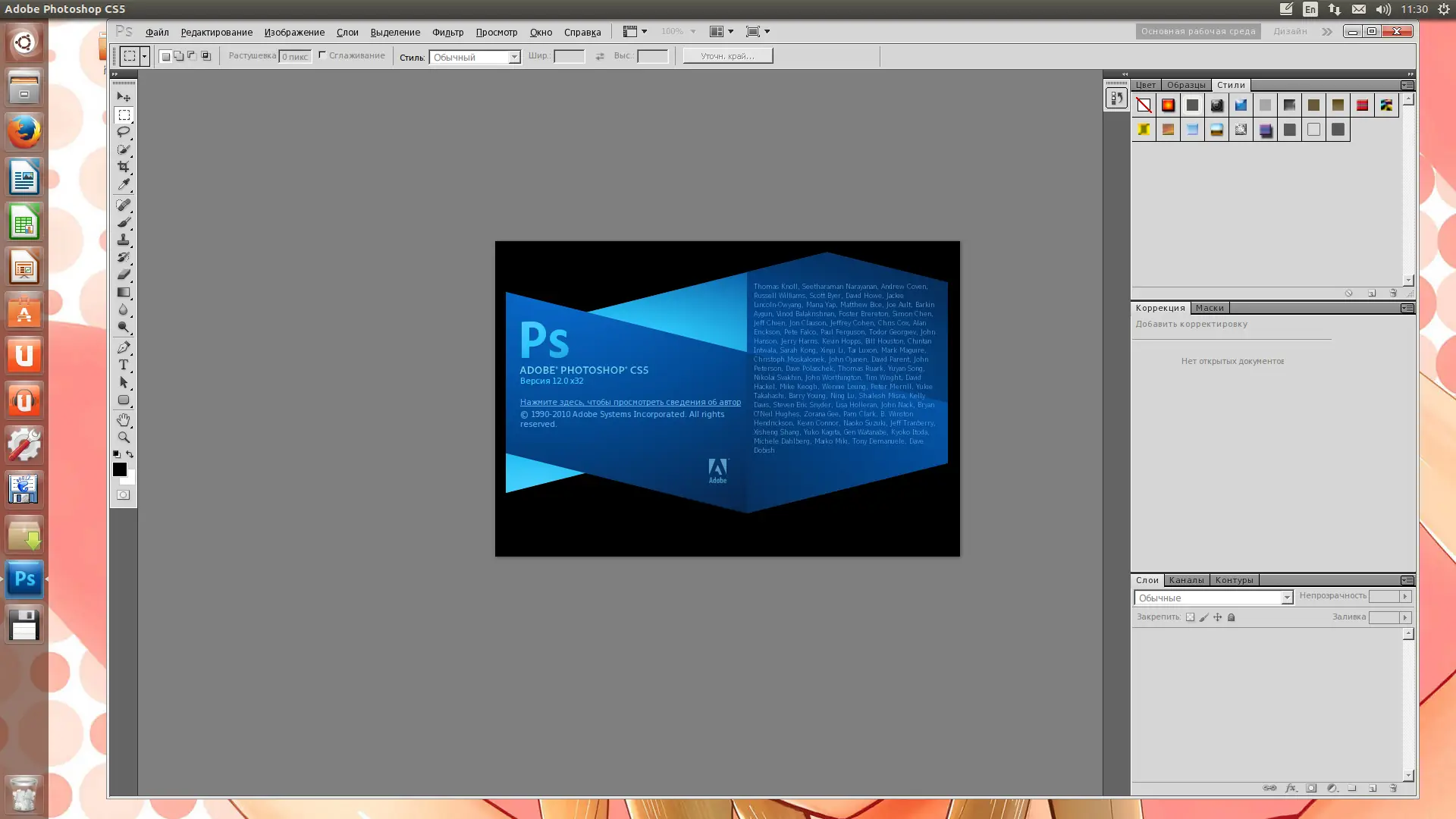
Task: Open the Фильтр menu
Action: pos(447,32)
